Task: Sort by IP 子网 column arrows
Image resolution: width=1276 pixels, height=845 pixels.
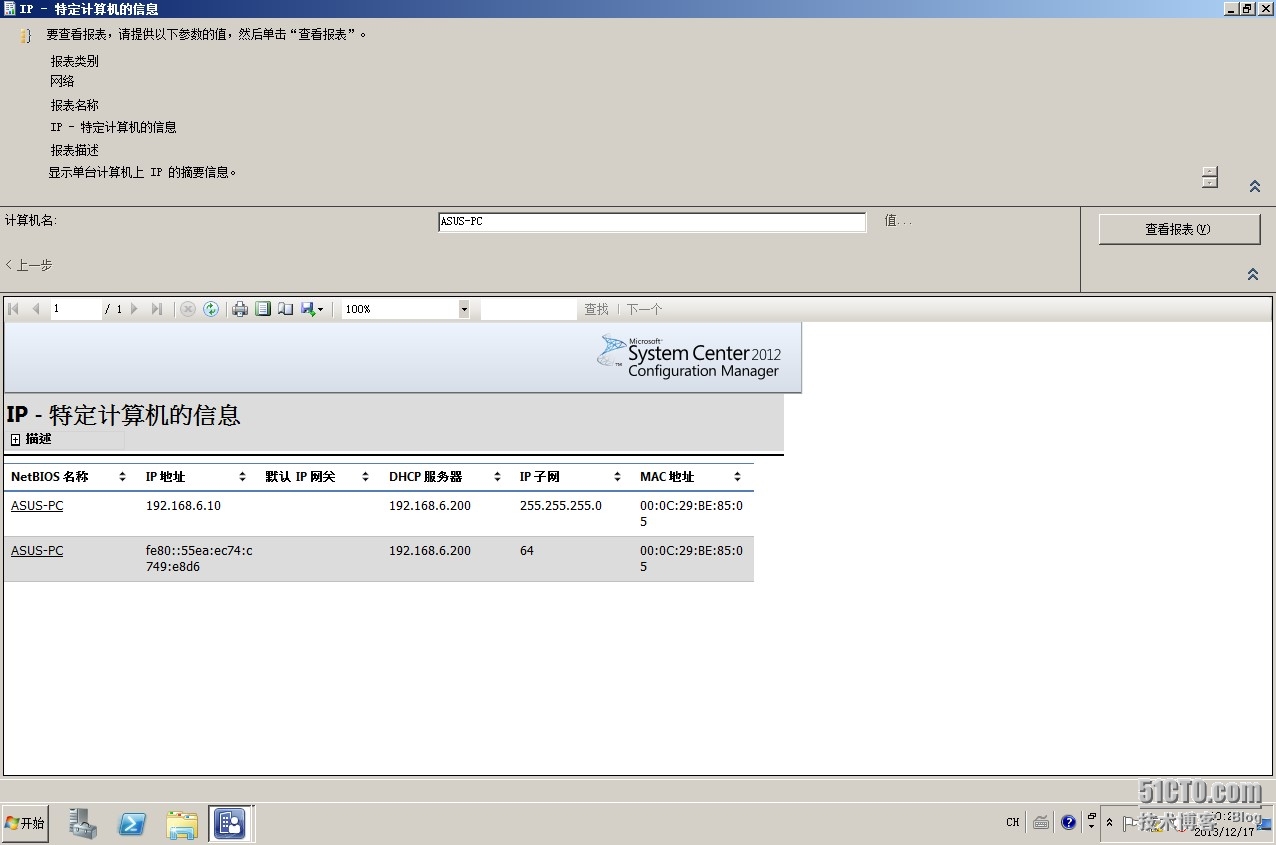Action: [617, 477]
